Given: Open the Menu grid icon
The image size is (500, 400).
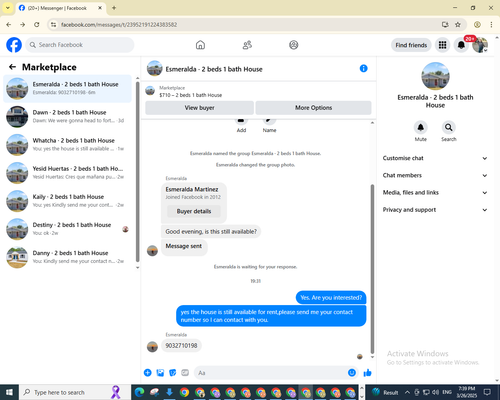Looking at the screenshot, I should click(x=442, y=45).
